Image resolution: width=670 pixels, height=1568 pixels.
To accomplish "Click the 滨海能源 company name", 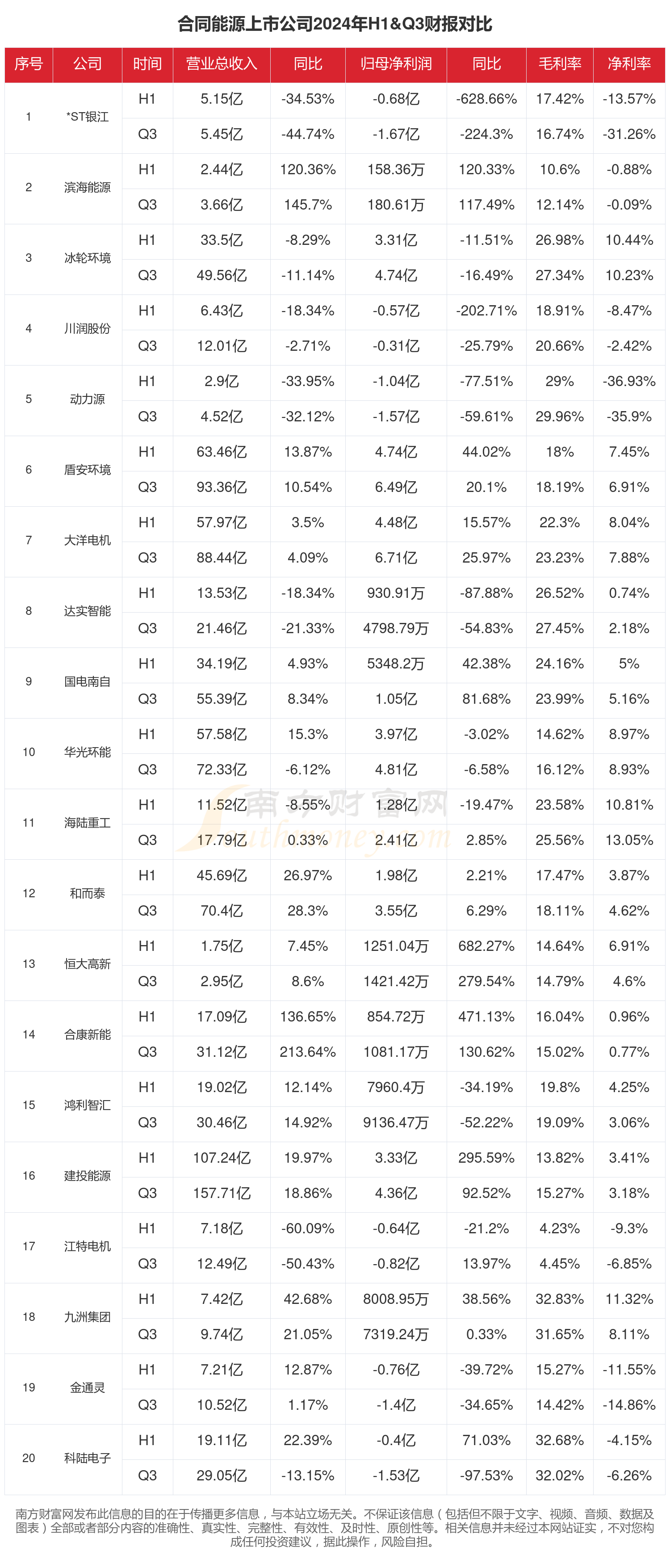I will pyautogui.click(x=87, y=188).
